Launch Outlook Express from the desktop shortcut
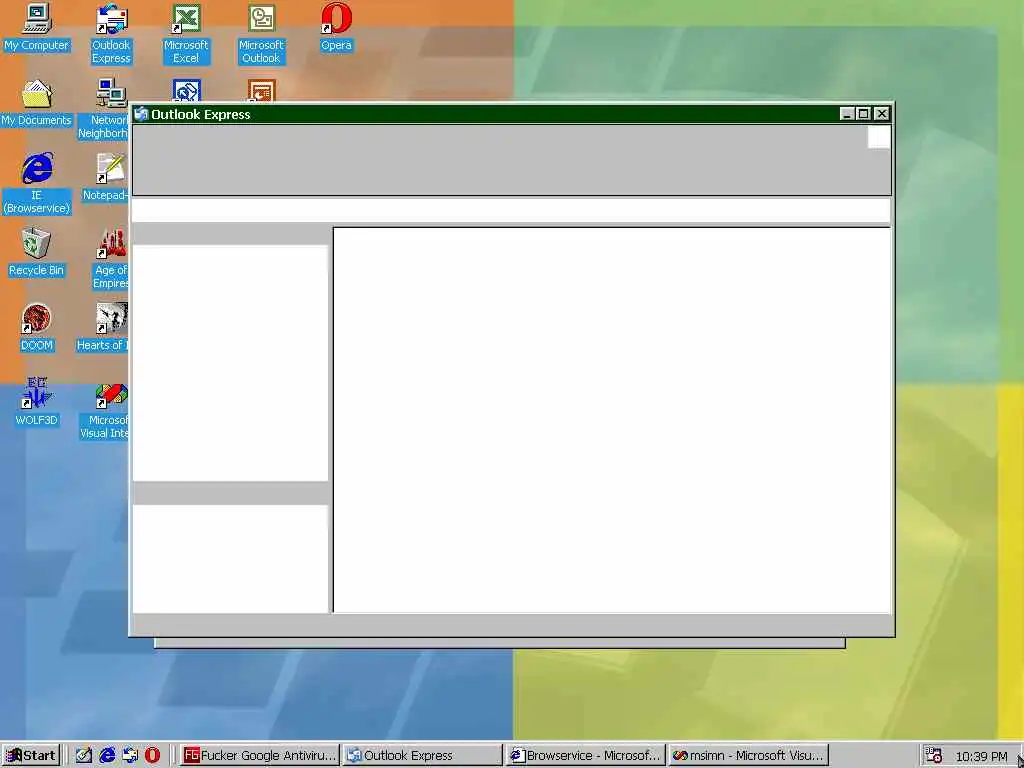This screenshot has width=1024, height=768. click(x=111, y=34)
